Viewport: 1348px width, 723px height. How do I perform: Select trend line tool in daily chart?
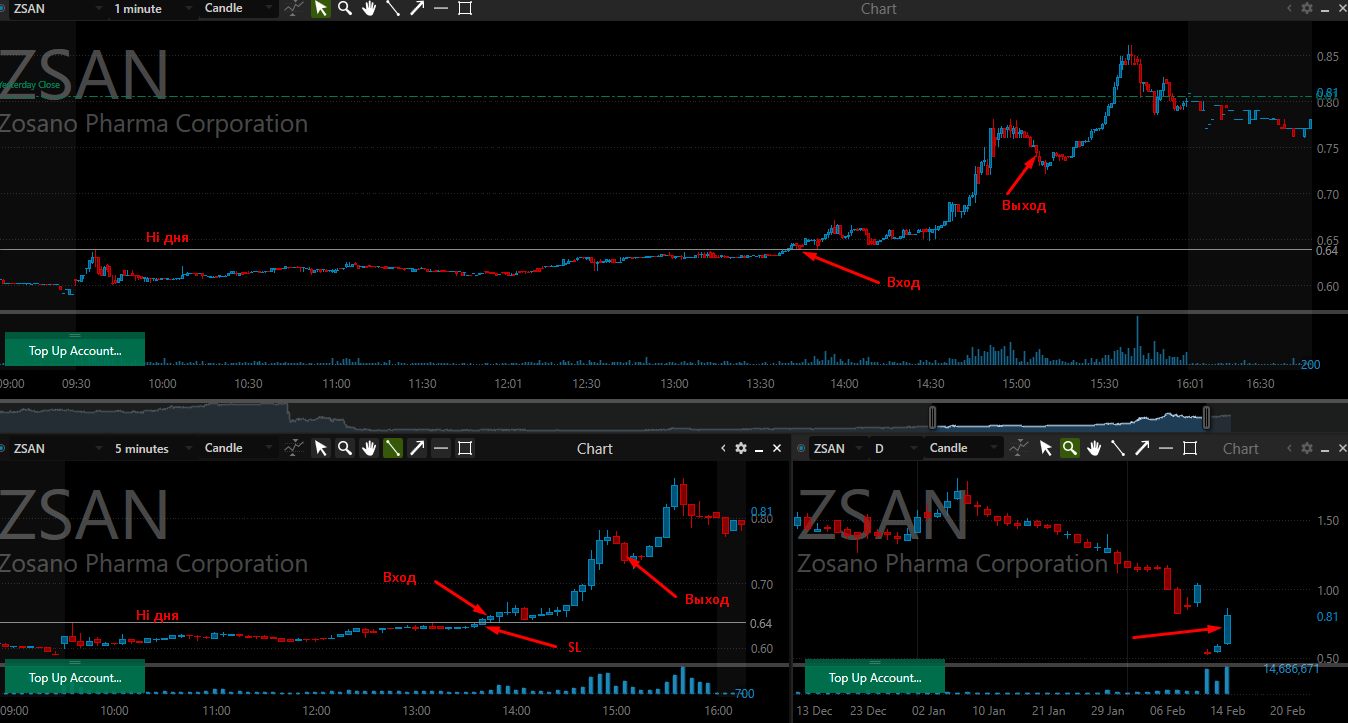click(x=1118, y=448)
